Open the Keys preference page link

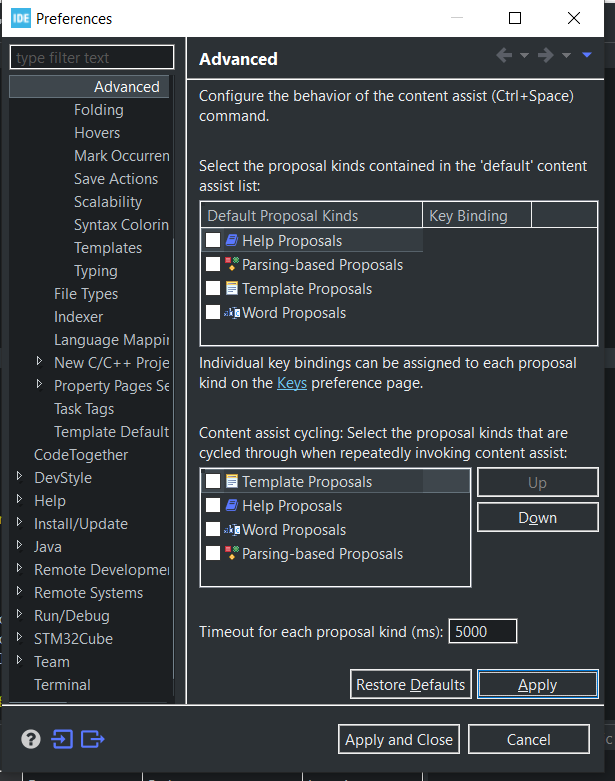[x=292, y=383]
